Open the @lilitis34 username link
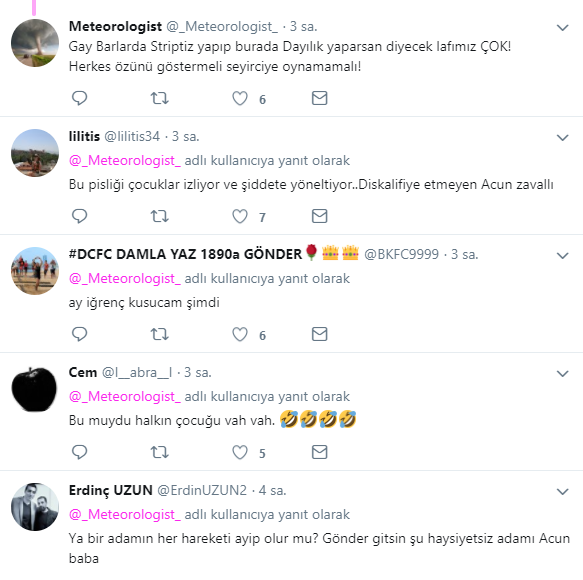 [x=132, y=136]
